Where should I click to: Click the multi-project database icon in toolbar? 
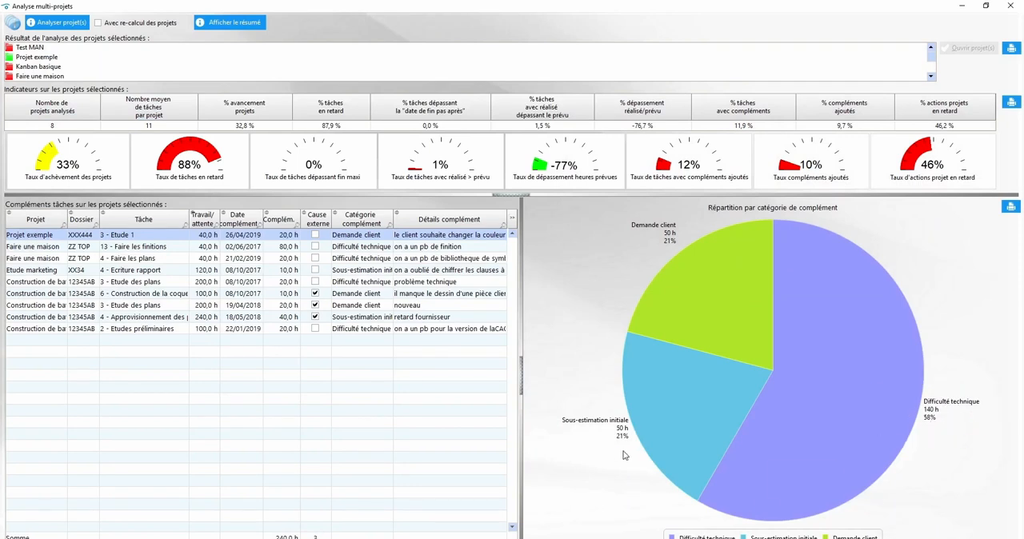click(x=12, y=23)
